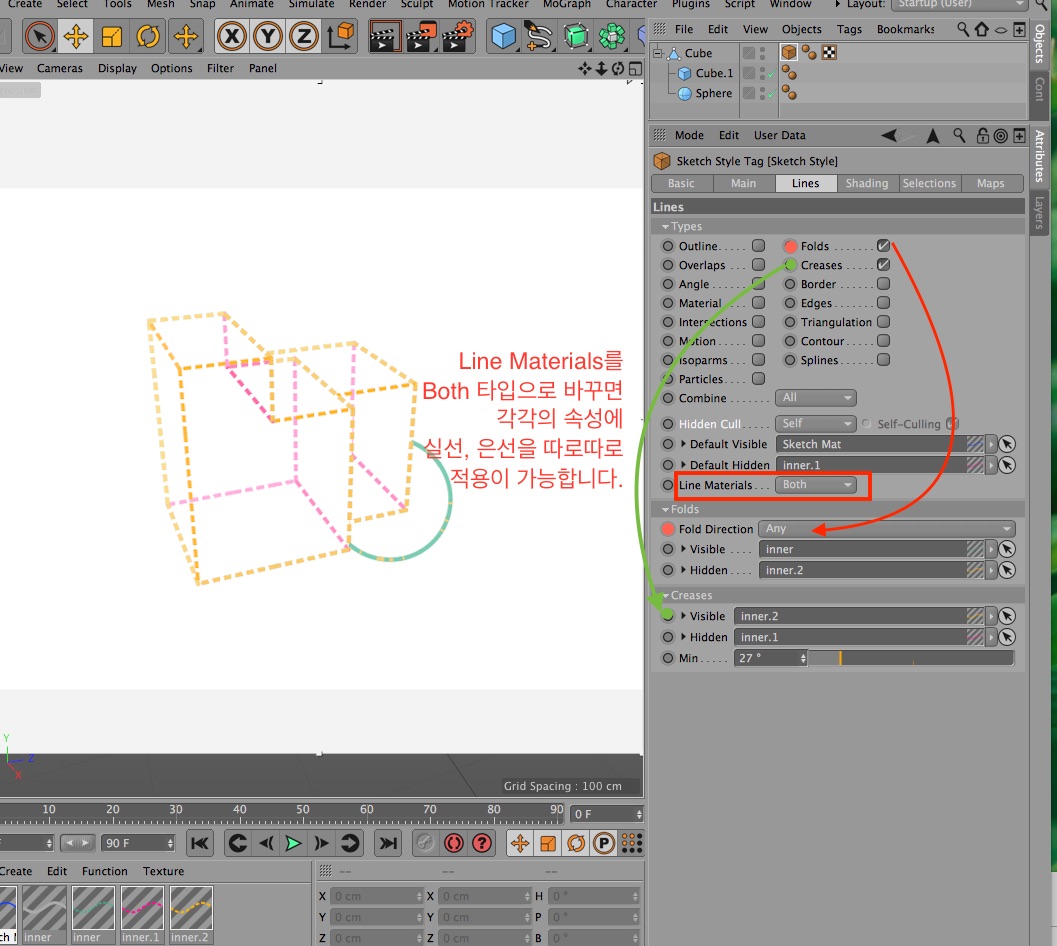Enable the Outline line type checkbox

pyautogui.click(x=759, y=246)
